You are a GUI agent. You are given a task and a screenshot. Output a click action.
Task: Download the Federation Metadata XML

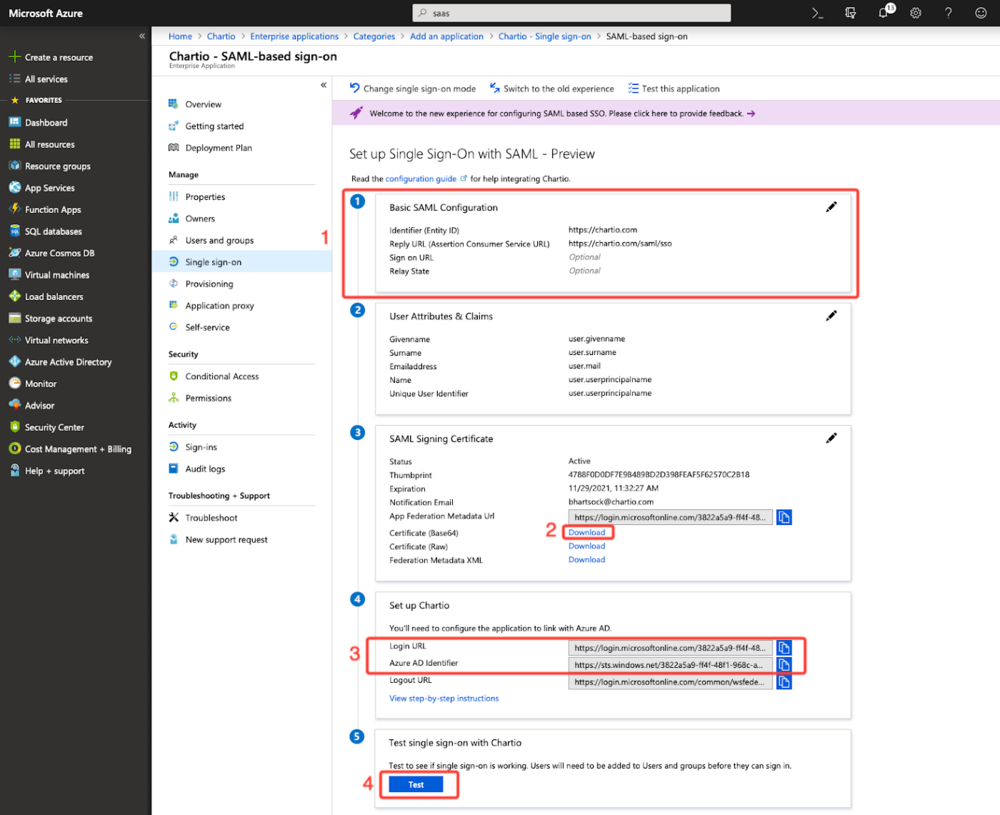pyautogui.click(x=587, y=559)
